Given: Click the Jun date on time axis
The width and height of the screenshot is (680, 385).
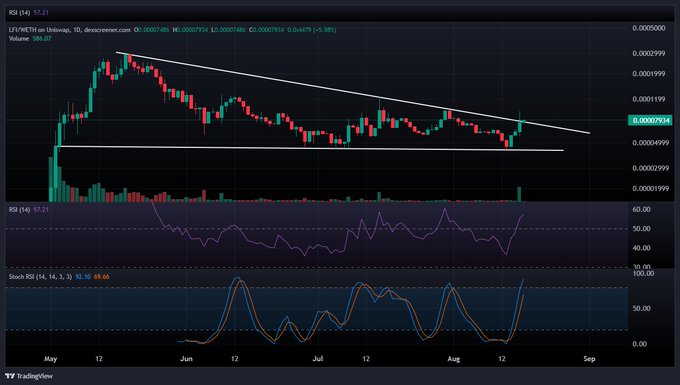Looking at the screenshot, I should point(186,359).
